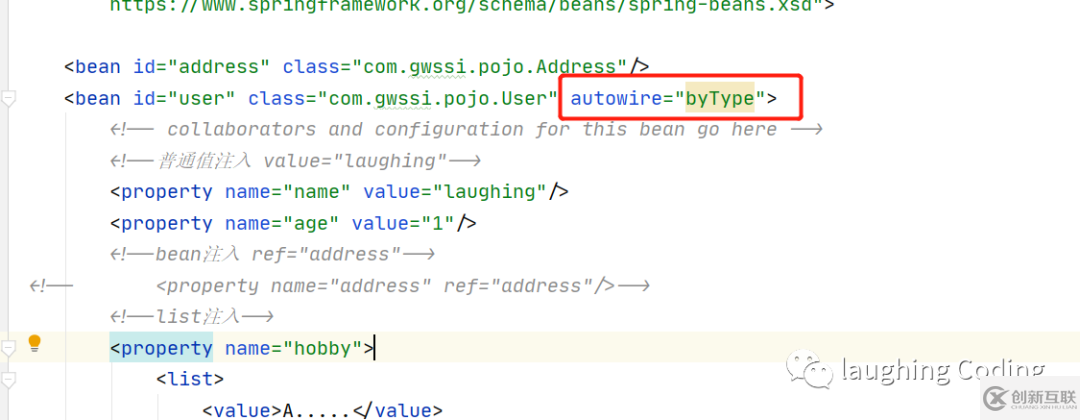Collapse the hobby property fold marker
This screenshot has height=420, width=1080.
[8, 349]
